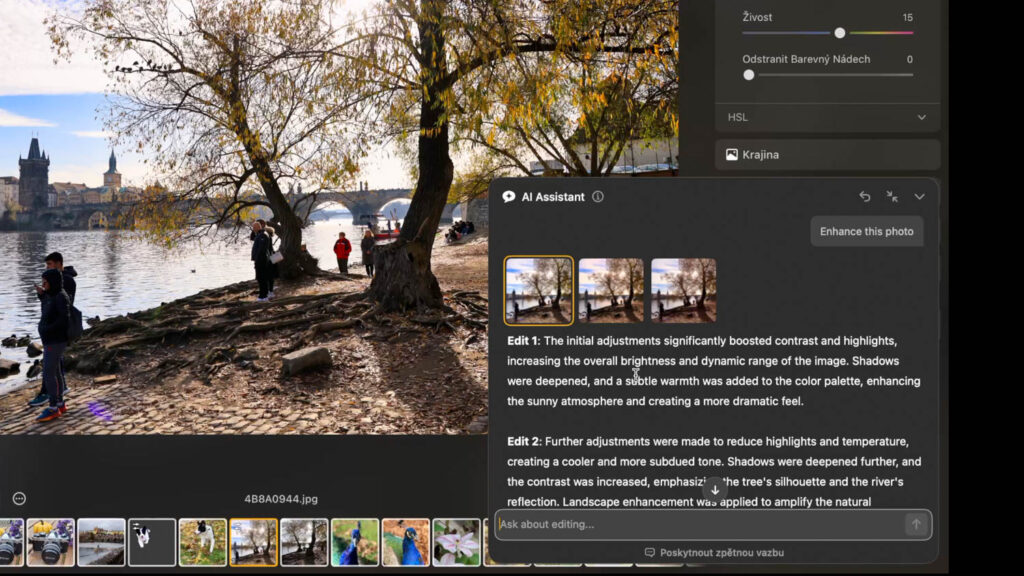Click the Odstranit Barevný Nádech value 0
The width and height of the screenshot is (1024, 576).
910,59
